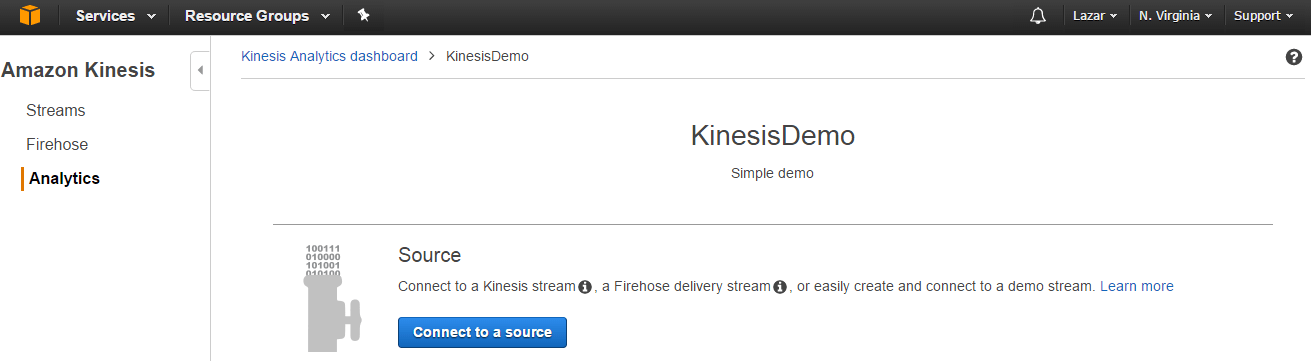Return to Kinesis Analytics dashboard breadcrumb
Viewport: 1311px width, 361px height.
tap(329, 56)
